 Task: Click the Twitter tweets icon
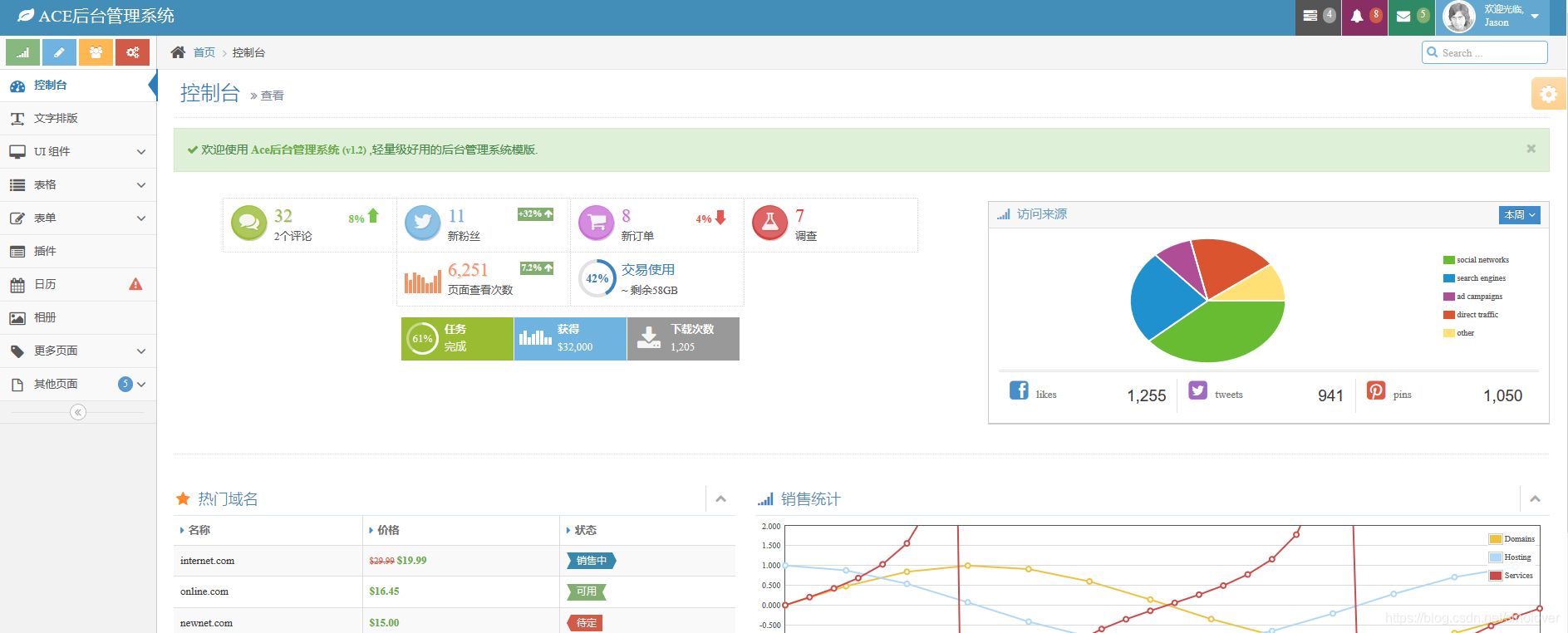[x=1197, y=390]
